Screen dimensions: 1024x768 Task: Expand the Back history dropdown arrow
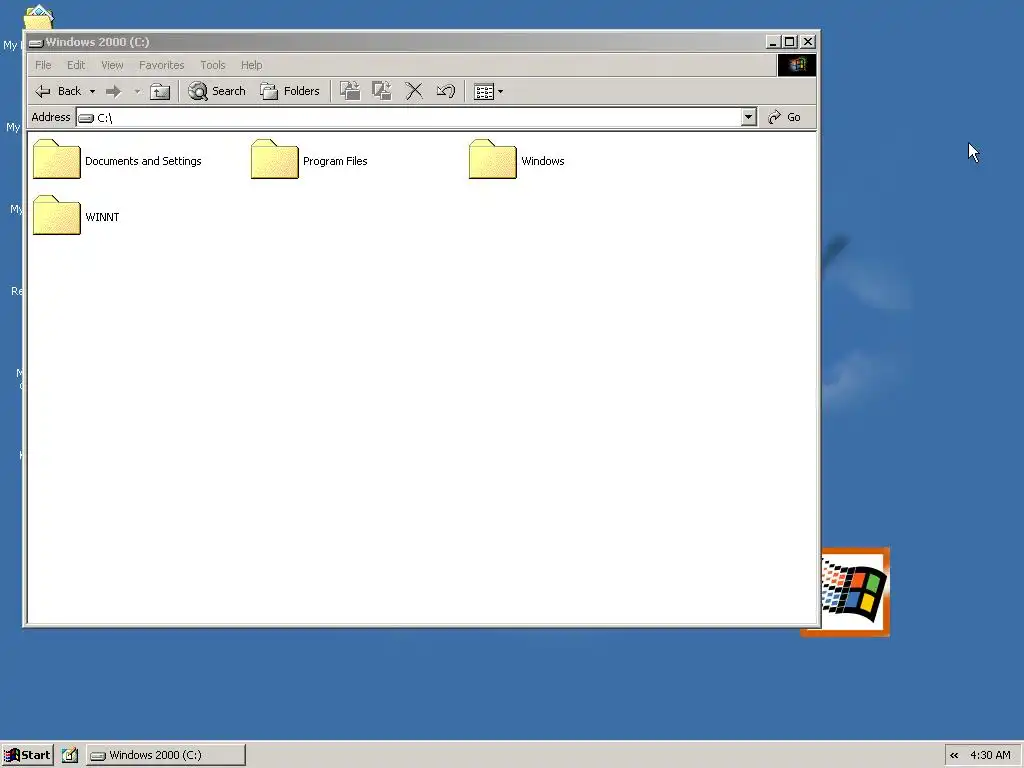pyautogui.click(x=92, y=91)
